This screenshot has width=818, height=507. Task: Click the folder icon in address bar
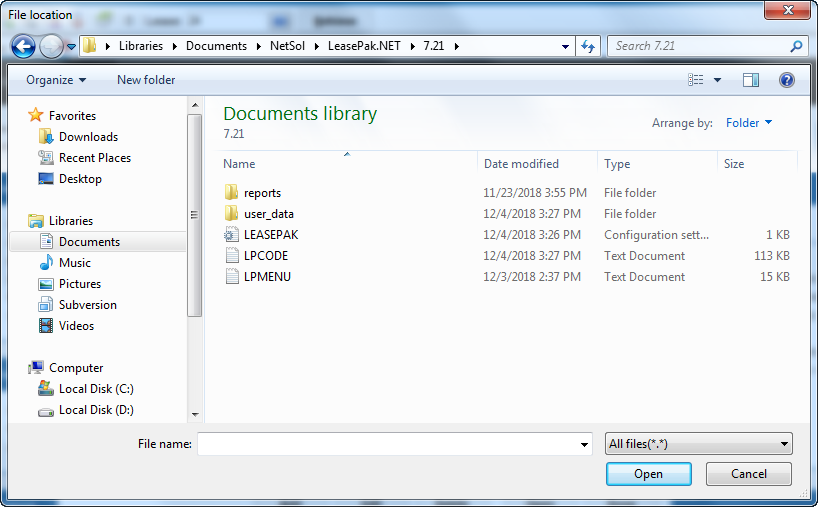[90, 45]
